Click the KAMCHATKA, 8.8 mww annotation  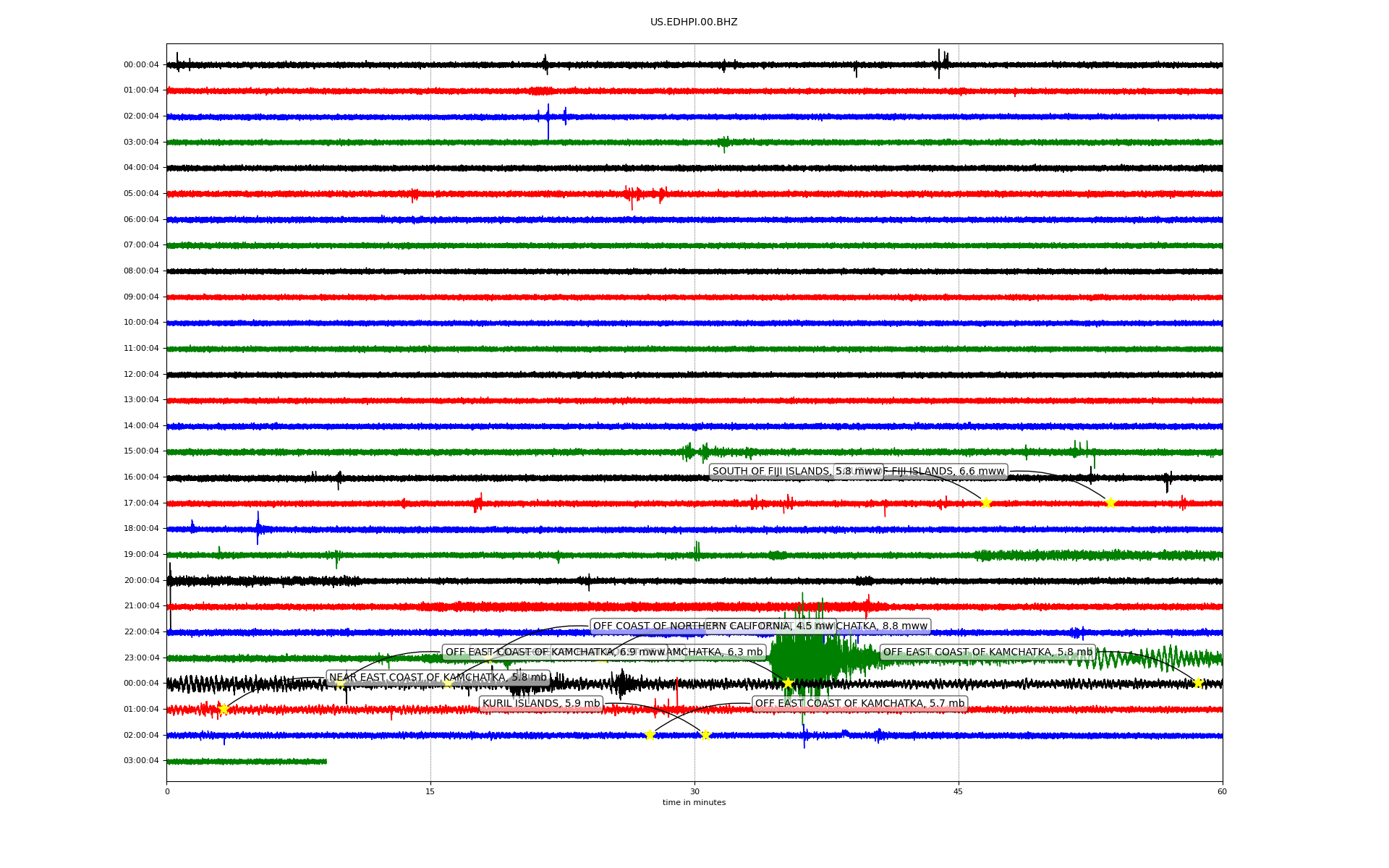click(x=883, y=626)
